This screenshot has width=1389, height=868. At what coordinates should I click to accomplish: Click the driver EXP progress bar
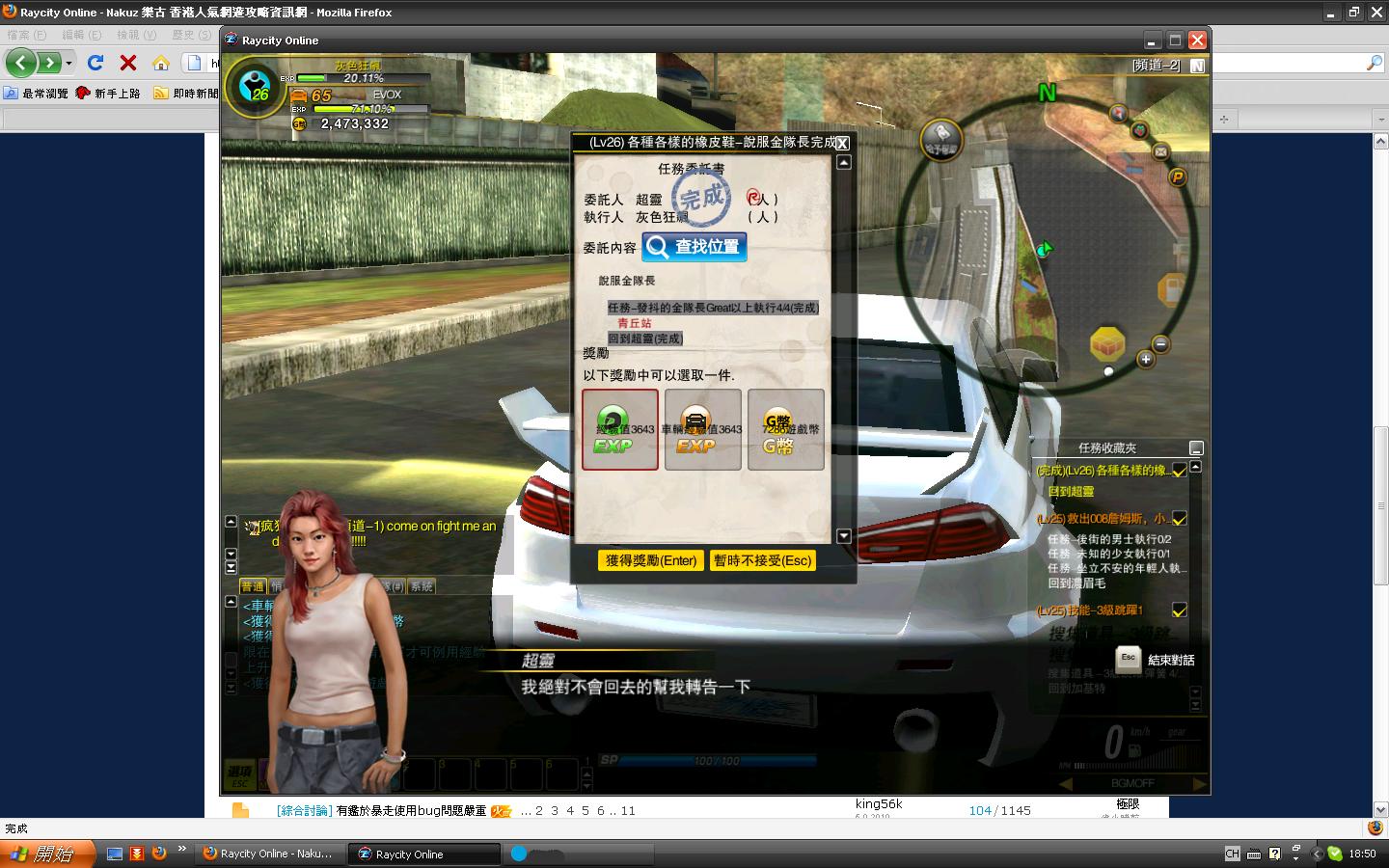click(x=363, y=78)
